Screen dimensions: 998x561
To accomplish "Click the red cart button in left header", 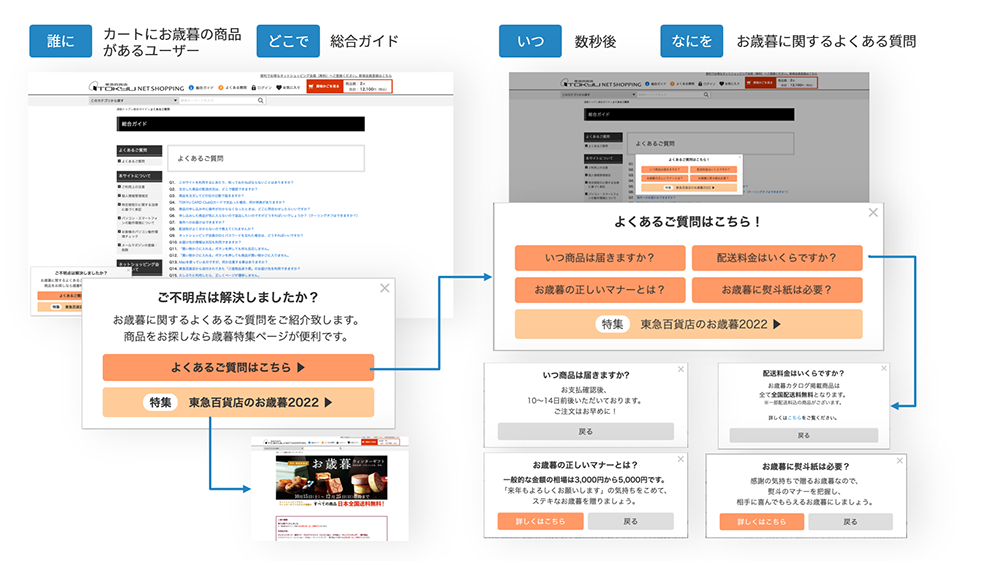I will pos(324,86).
